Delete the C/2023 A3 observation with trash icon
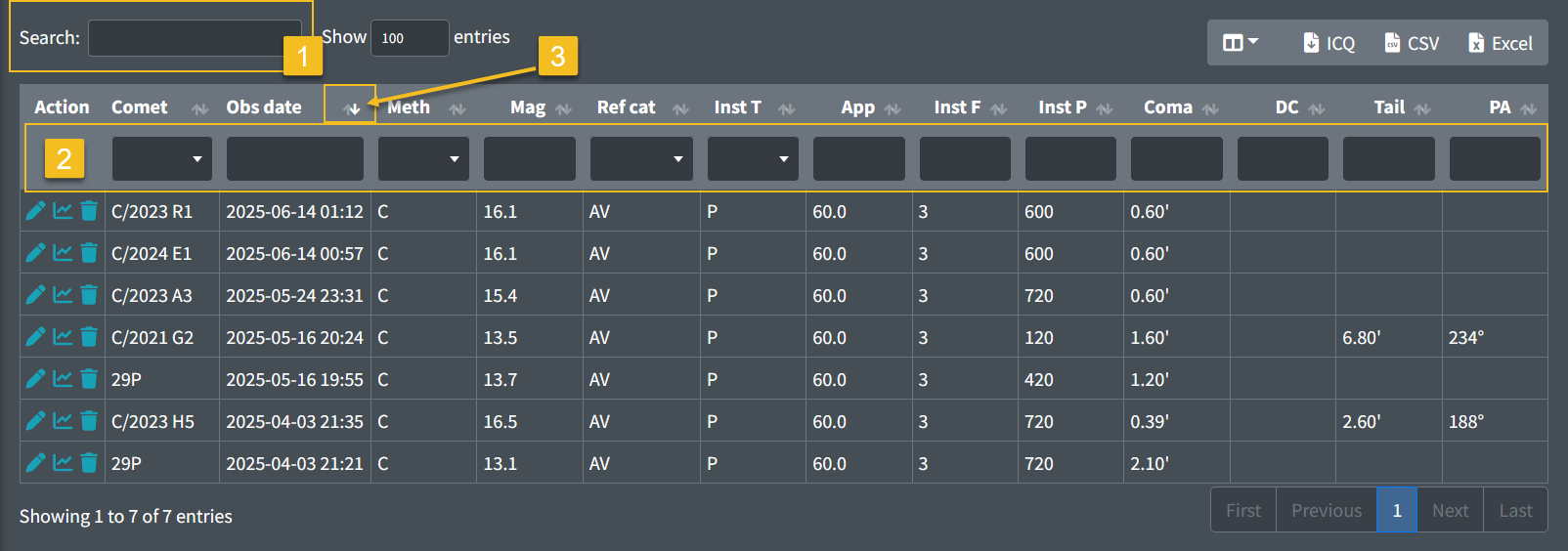The width and height of the screenshot is (1568, 551). tap(89, 295)
